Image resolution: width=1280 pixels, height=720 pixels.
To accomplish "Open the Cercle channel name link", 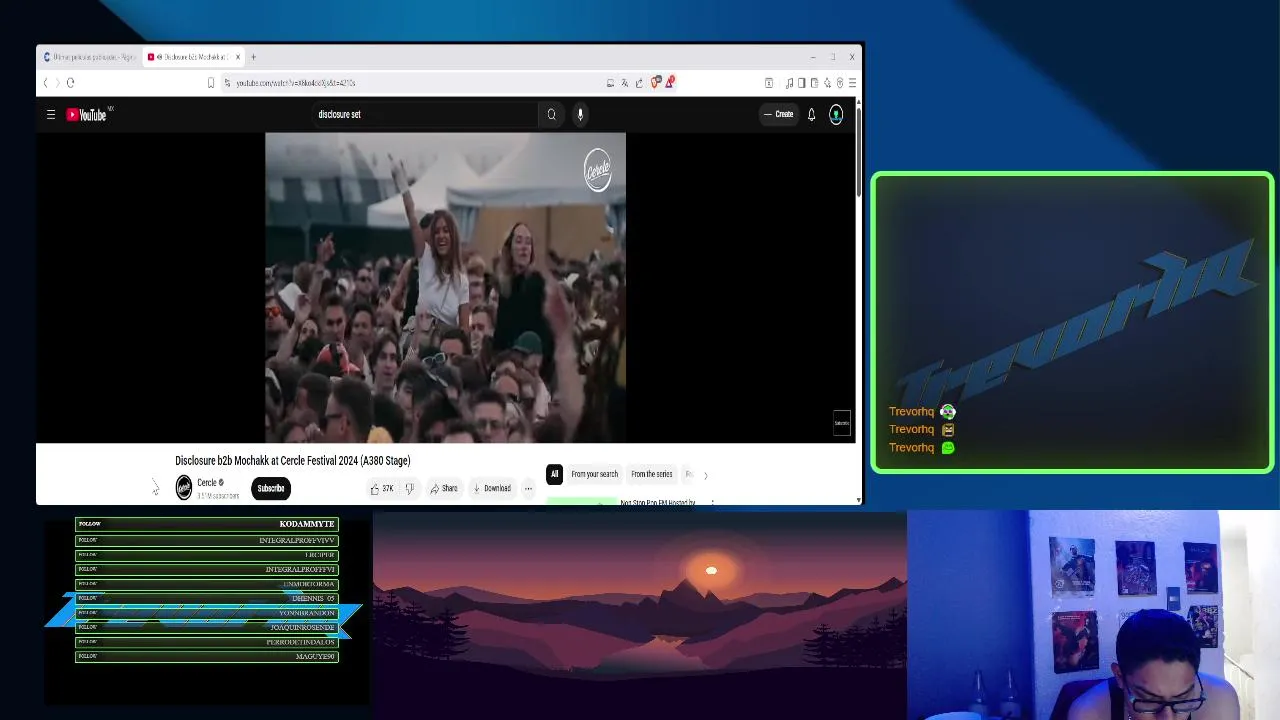I will [x=207, y=483].
